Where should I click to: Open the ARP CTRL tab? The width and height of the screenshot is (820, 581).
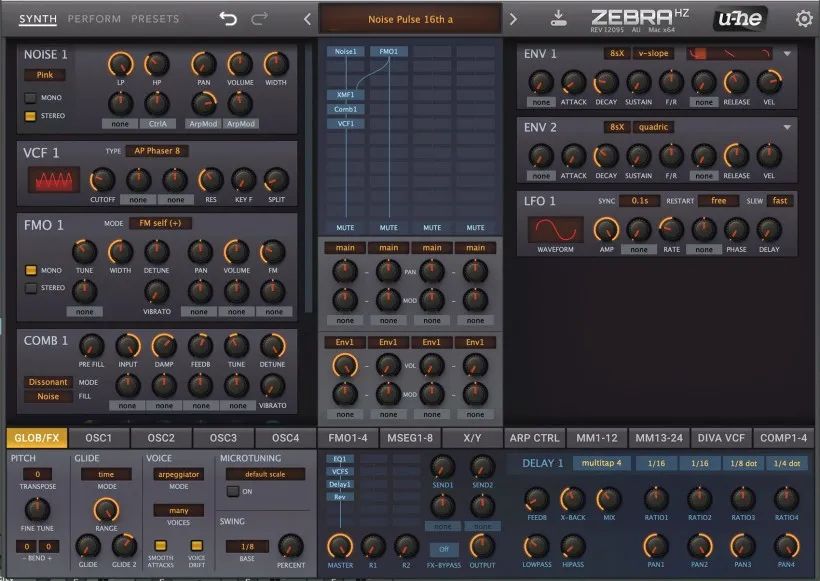(x=534, y=438)
